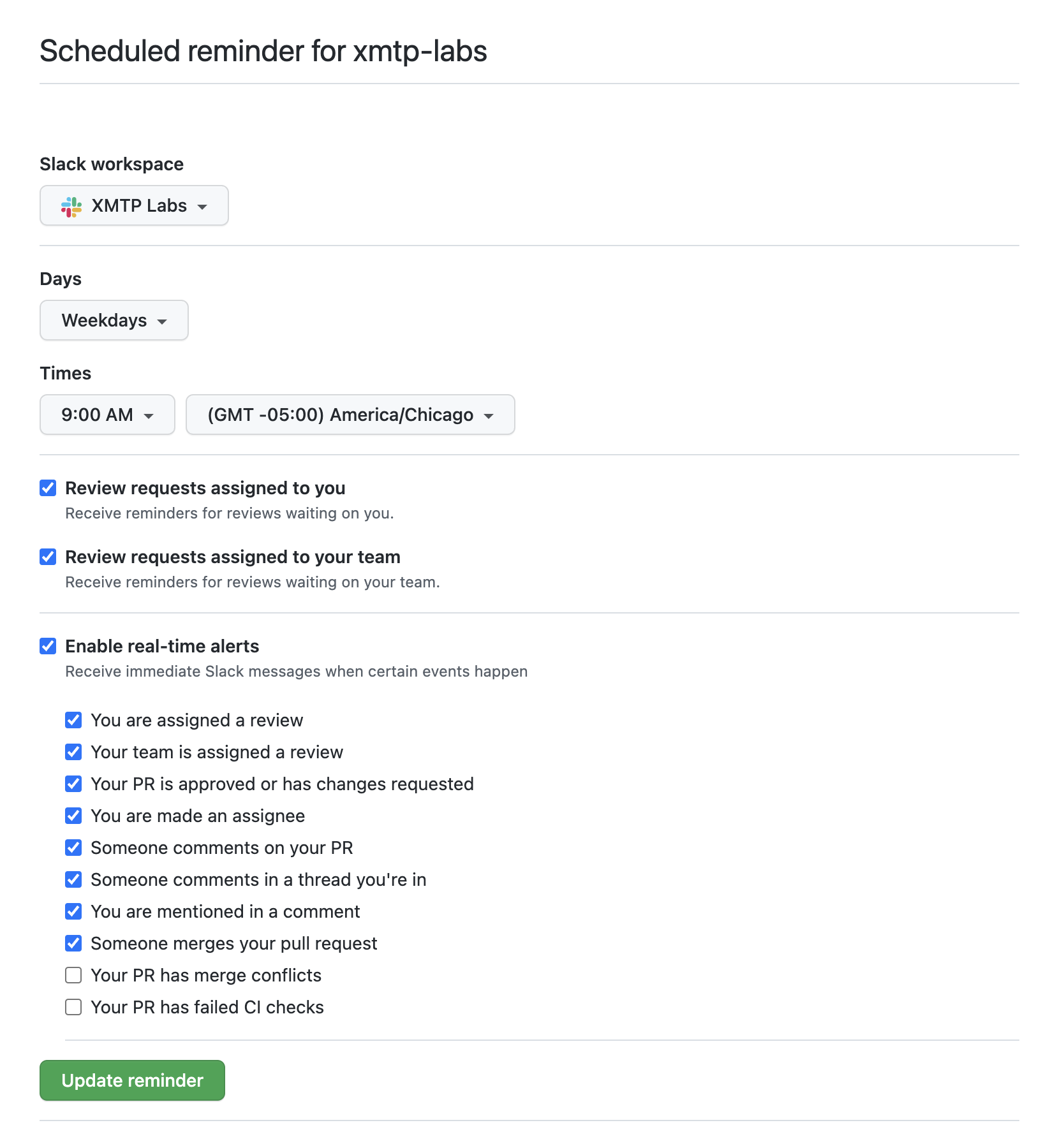
Task: Open the 9:00 AM time dropdown
Action: click(x=107, y=415)
